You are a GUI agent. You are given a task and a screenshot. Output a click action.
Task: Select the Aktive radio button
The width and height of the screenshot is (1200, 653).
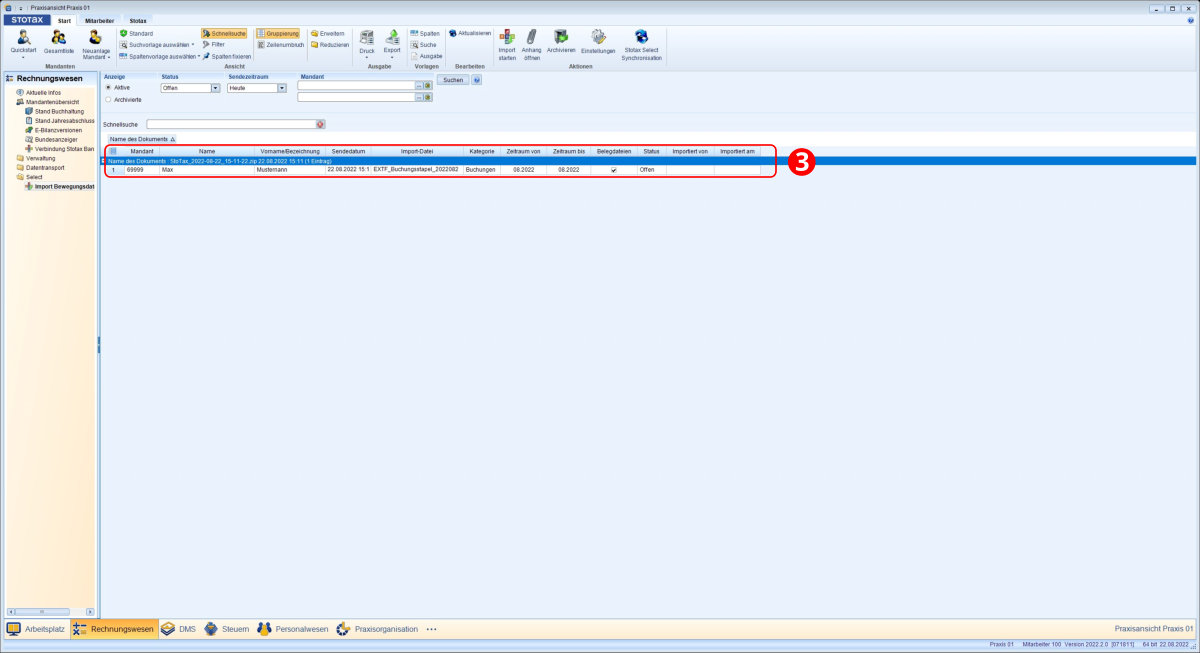[x=108, y=88]
